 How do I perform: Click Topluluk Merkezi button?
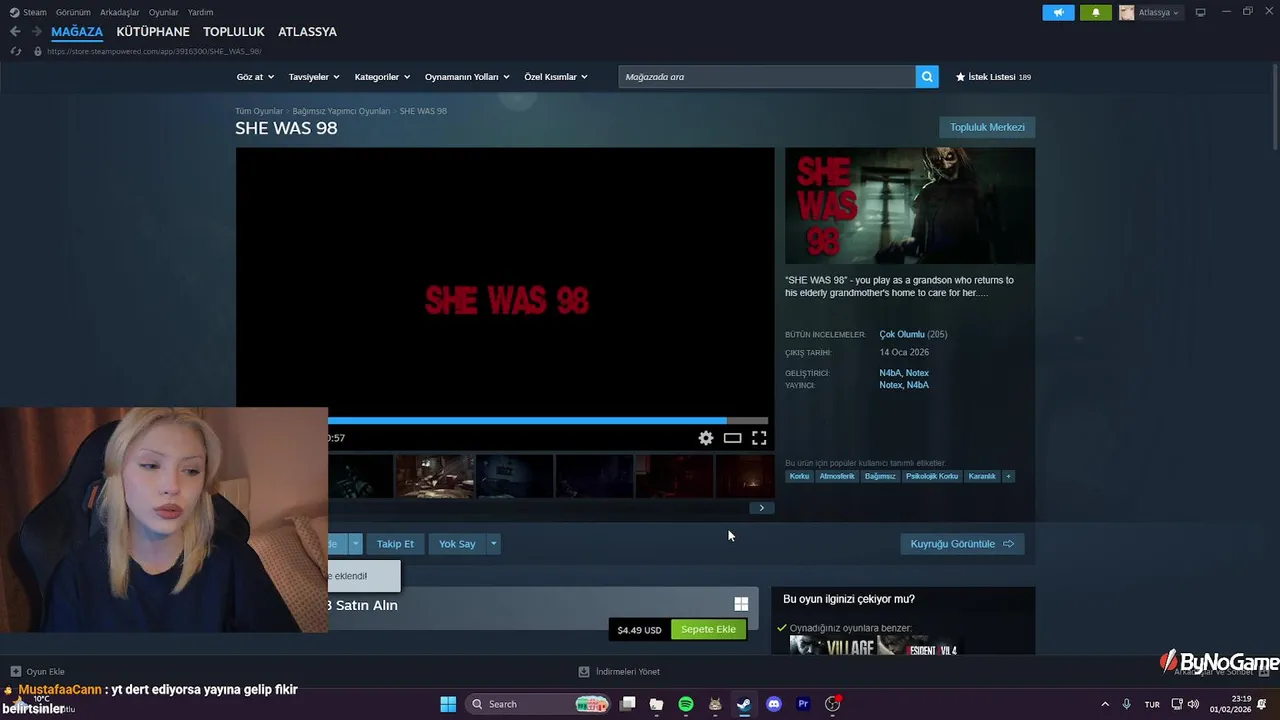click(x=987, y=127)
